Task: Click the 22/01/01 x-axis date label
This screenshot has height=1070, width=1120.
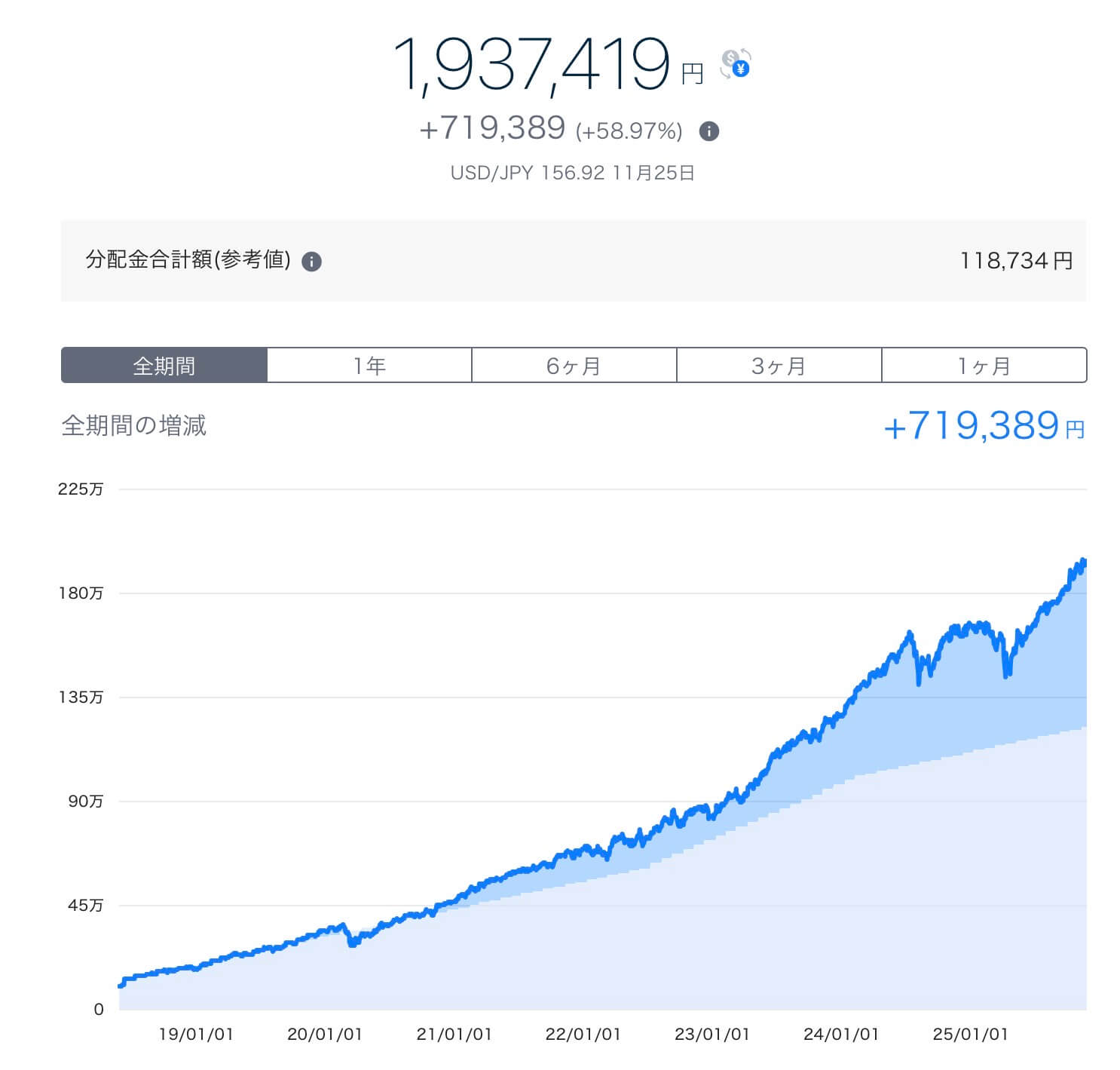Action: (x=583, y=1034)
